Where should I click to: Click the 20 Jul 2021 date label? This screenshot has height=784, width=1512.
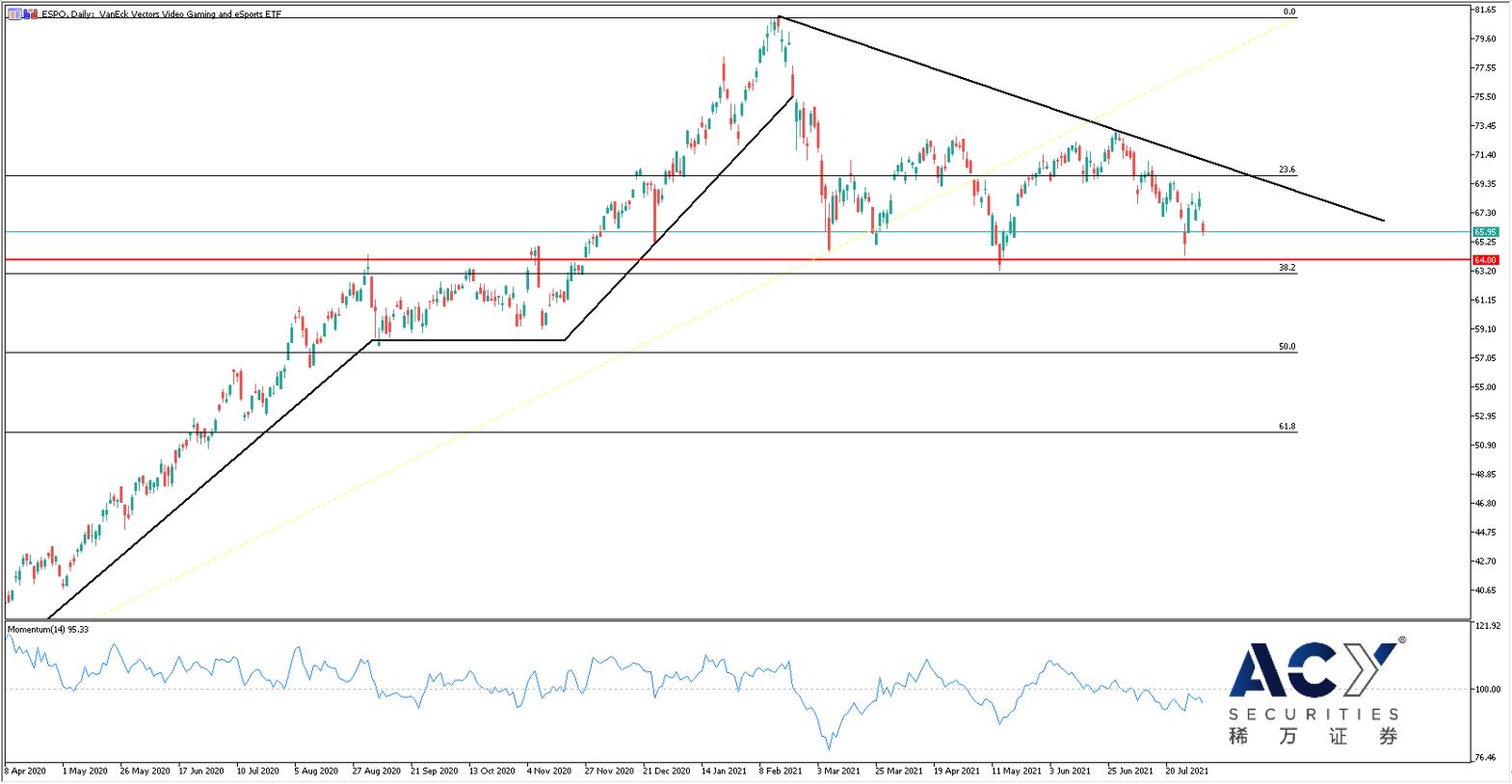[1186, 771]
